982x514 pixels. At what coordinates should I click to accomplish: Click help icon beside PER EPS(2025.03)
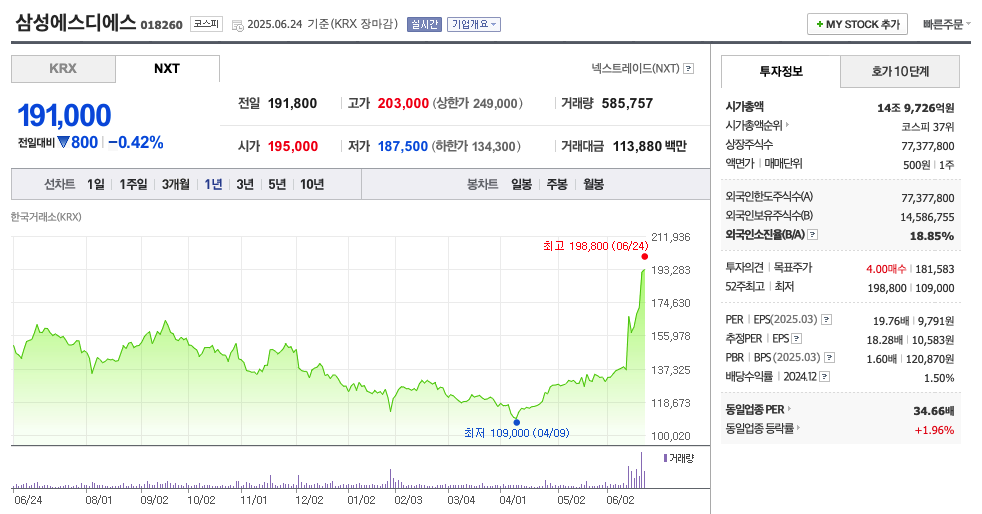[826, 320]
